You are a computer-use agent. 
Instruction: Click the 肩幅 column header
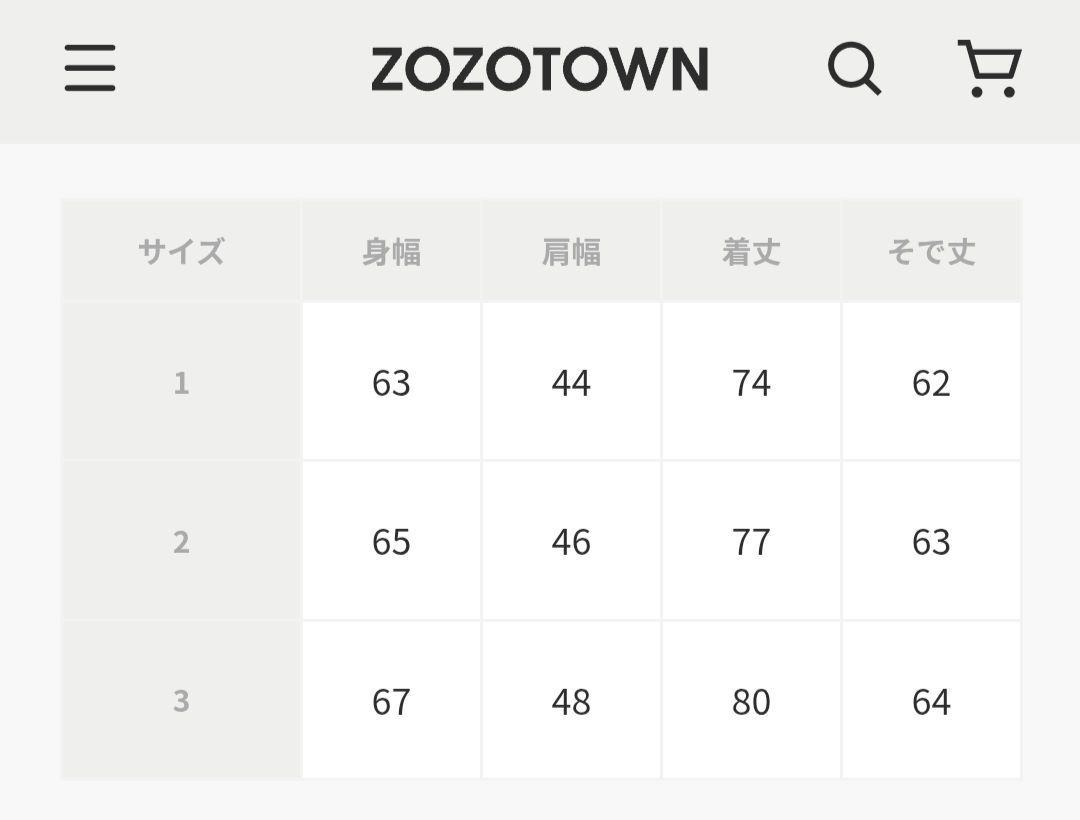[571, 251]
